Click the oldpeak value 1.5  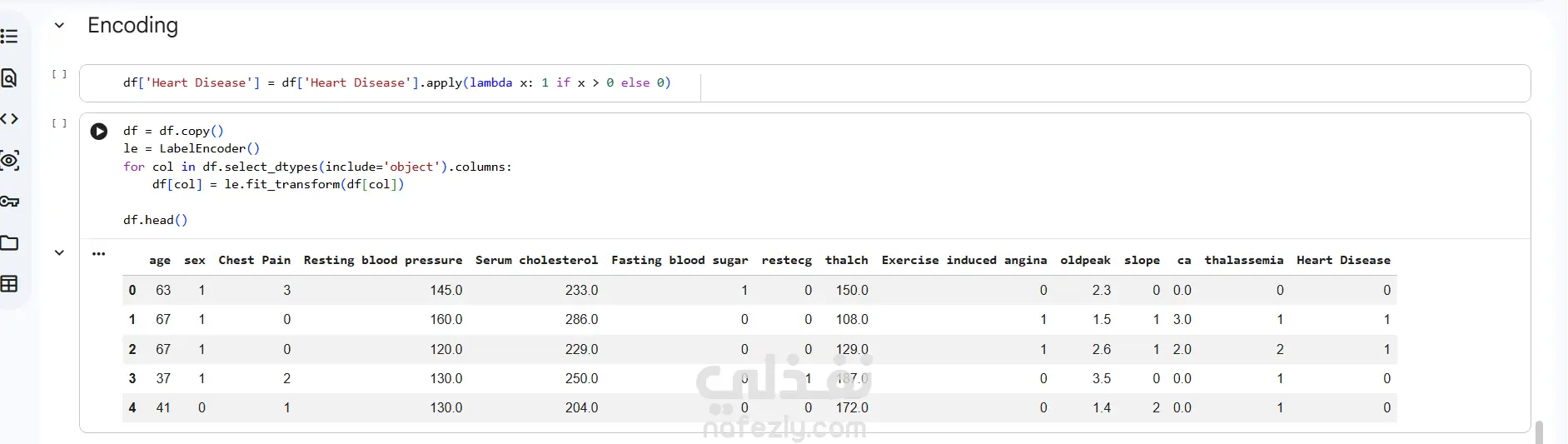[1102, 320]
